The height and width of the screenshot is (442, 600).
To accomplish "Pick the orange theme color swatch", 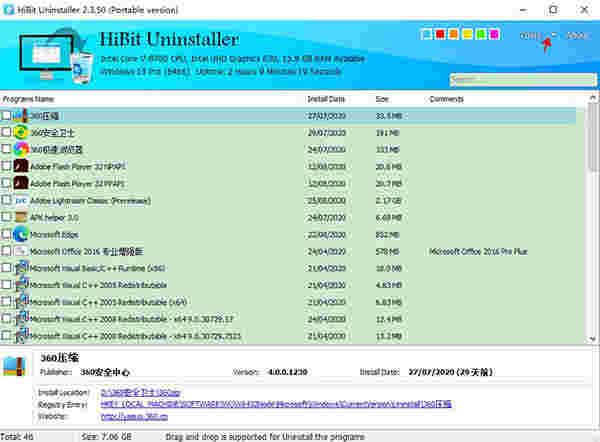I will [x=453, y=34].
